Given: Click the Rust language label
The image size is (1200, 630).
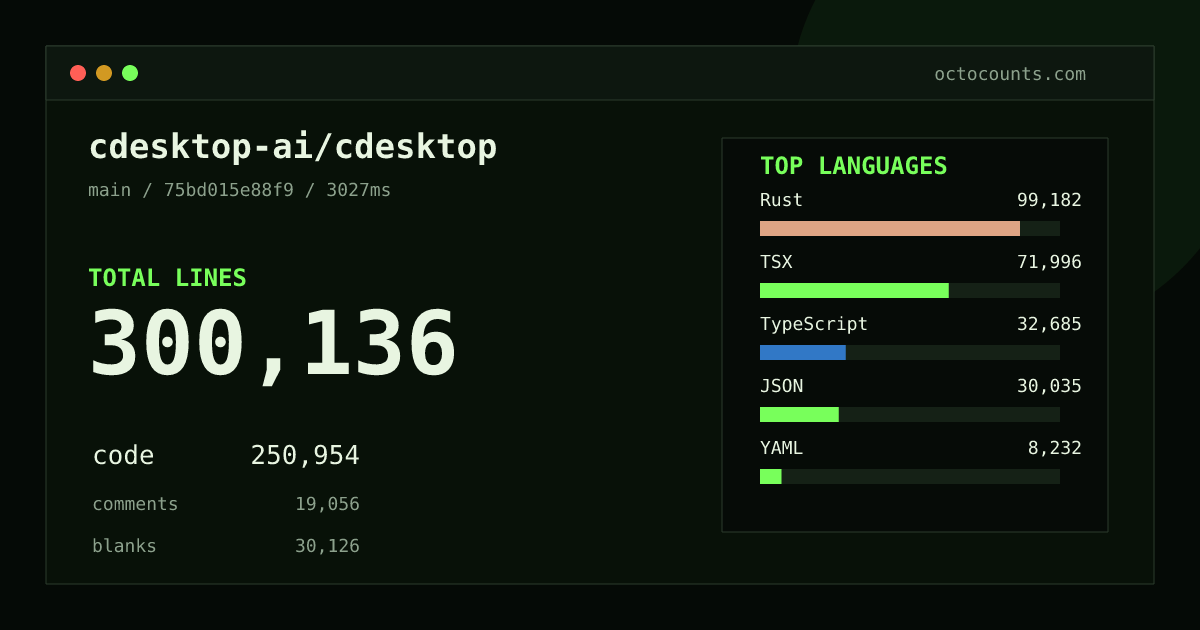Looking at the screenshot, I should click(x=781, y=200).
